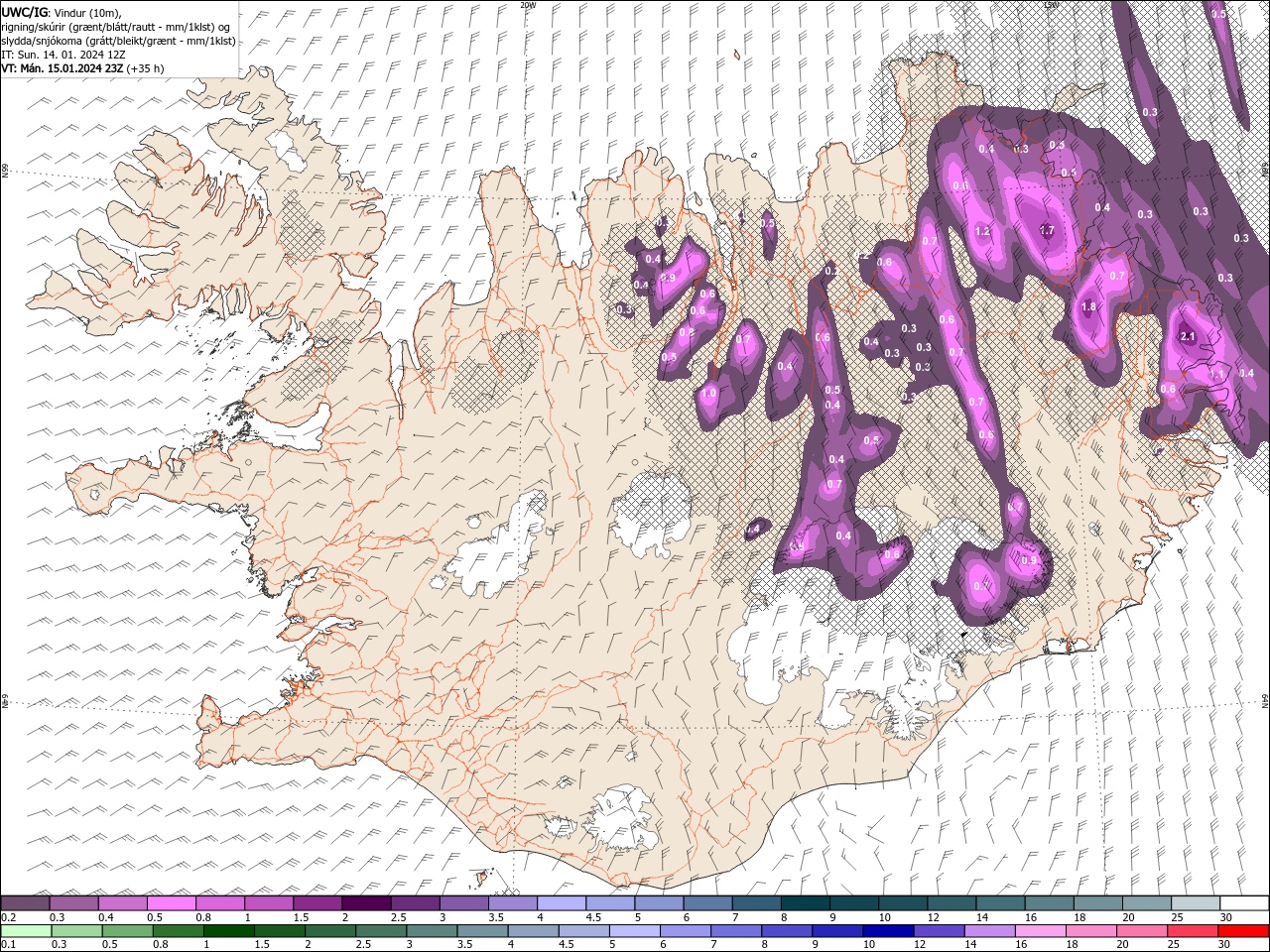Click bottom-row legend swatch between 16 and 18
The height and width of the screenshot is (952, 1270).
click(1041, 931)
